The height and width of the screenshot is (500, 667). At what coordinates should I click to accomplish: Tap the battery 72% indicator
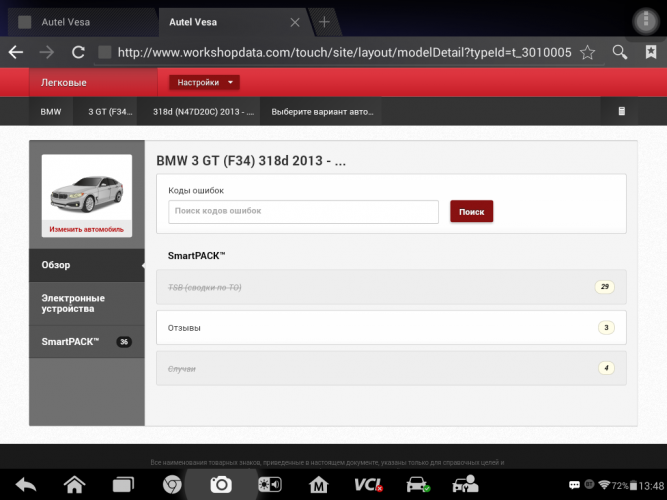pyautogui.click(x=624, y=486)
